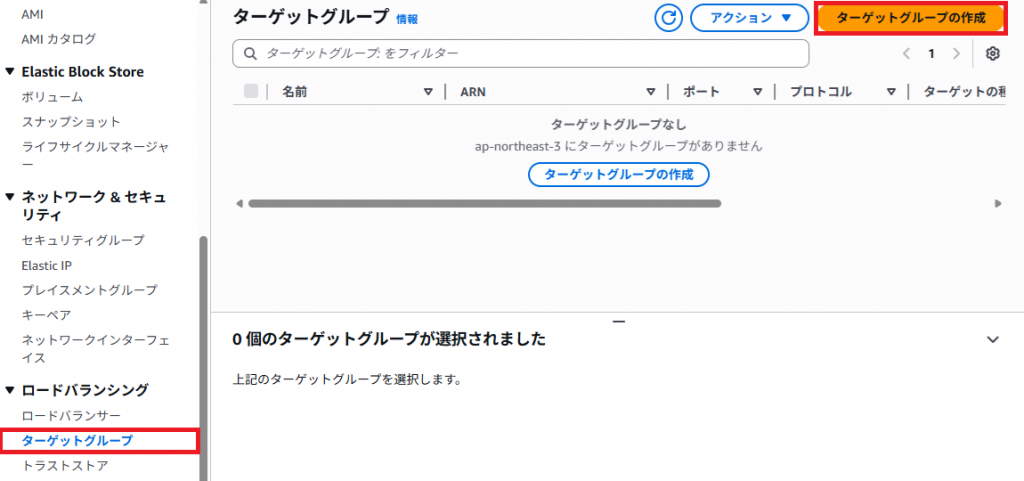Collapse the ロードバランシング section
The width and height of the screenshot is (1024, 481).
pyautogui.click(x=10, y=390)
